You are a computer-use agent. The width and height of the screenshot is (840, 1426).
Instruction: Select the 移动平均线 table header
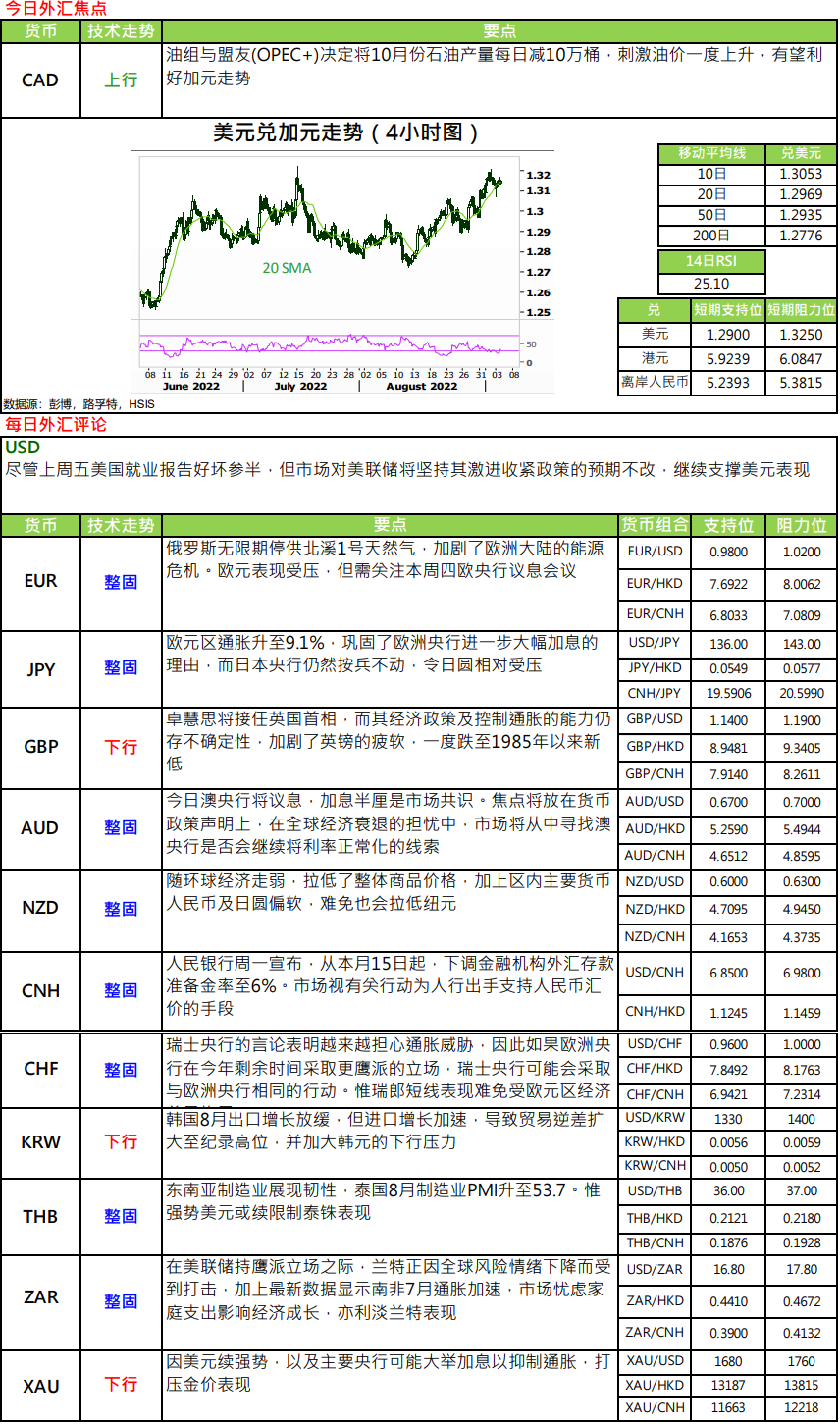[711, 154]
